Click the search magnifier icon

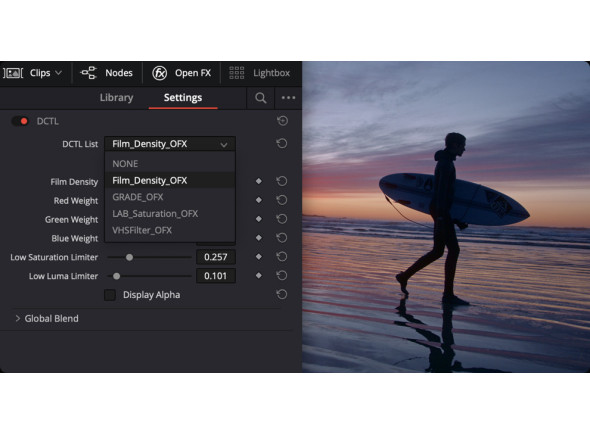(x=260, y=98)
